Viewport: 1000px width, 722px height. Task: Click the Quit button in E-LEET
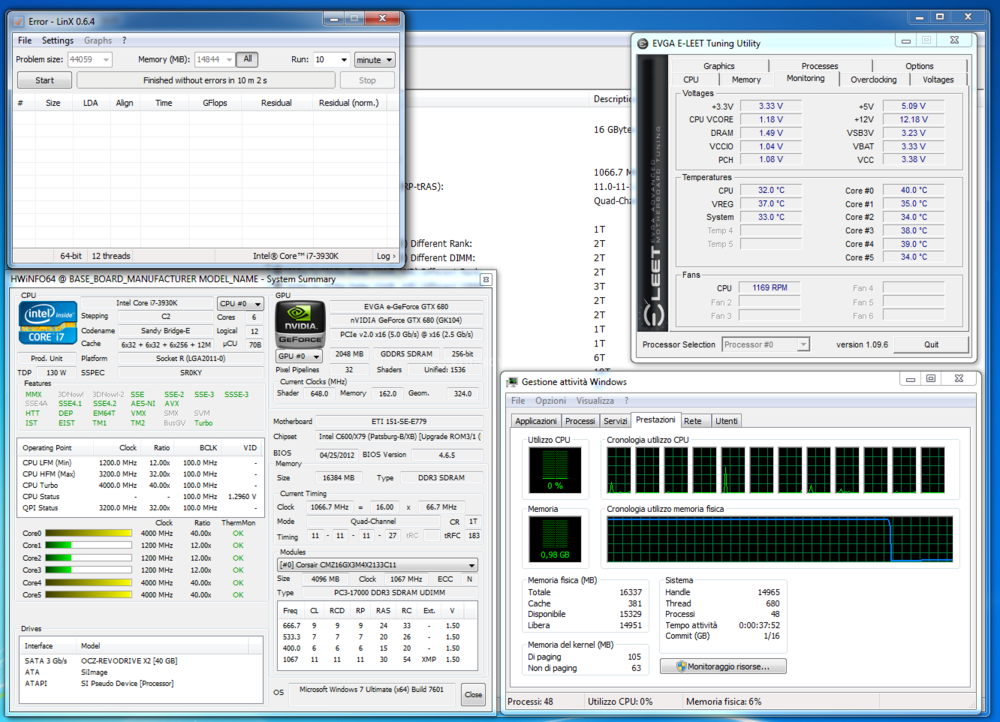pyautogui.click(x=931, y=344)
